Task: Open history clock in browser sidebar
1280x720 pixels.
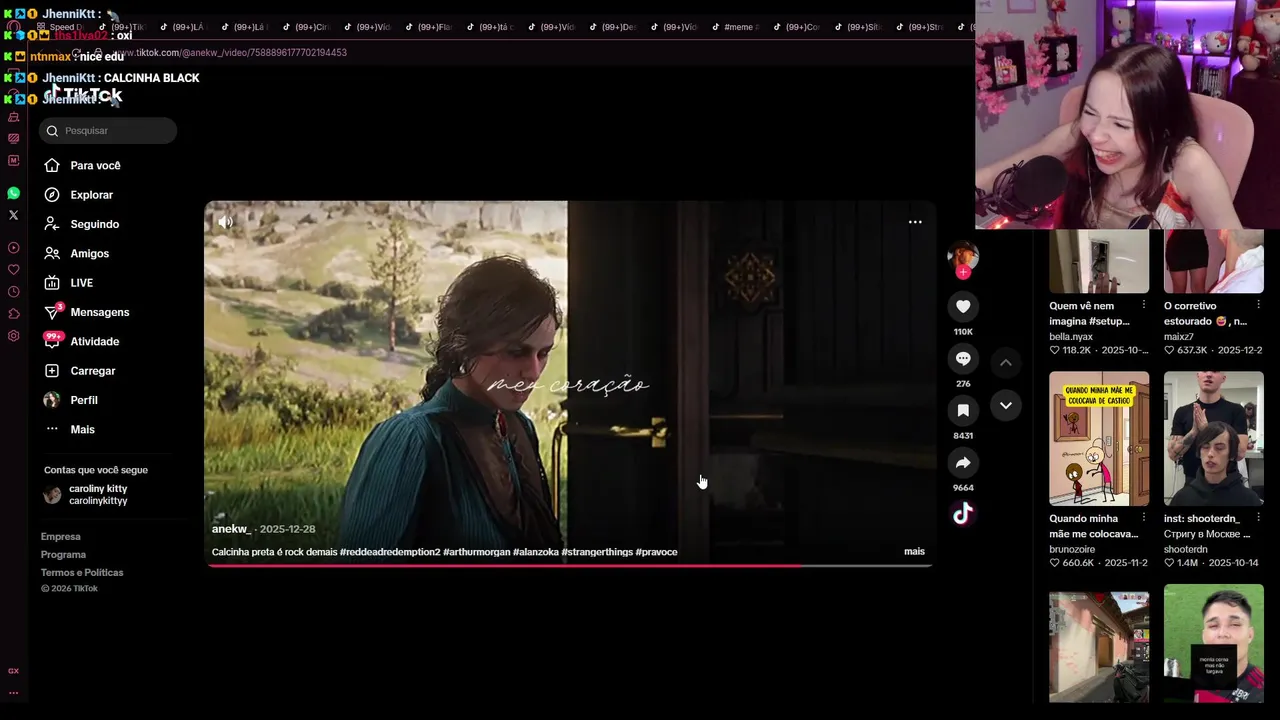Action: (13, 292)
